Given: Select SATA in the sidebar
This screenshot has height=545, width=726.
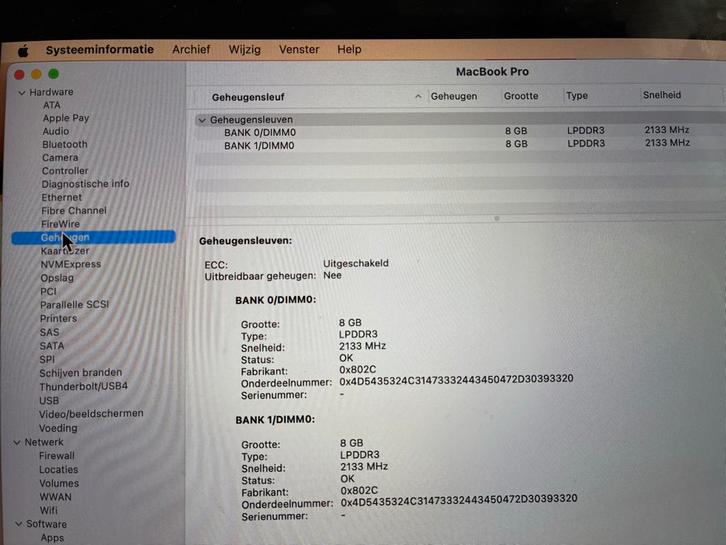Looking at the screenshot, I should [x=52, y=346].
